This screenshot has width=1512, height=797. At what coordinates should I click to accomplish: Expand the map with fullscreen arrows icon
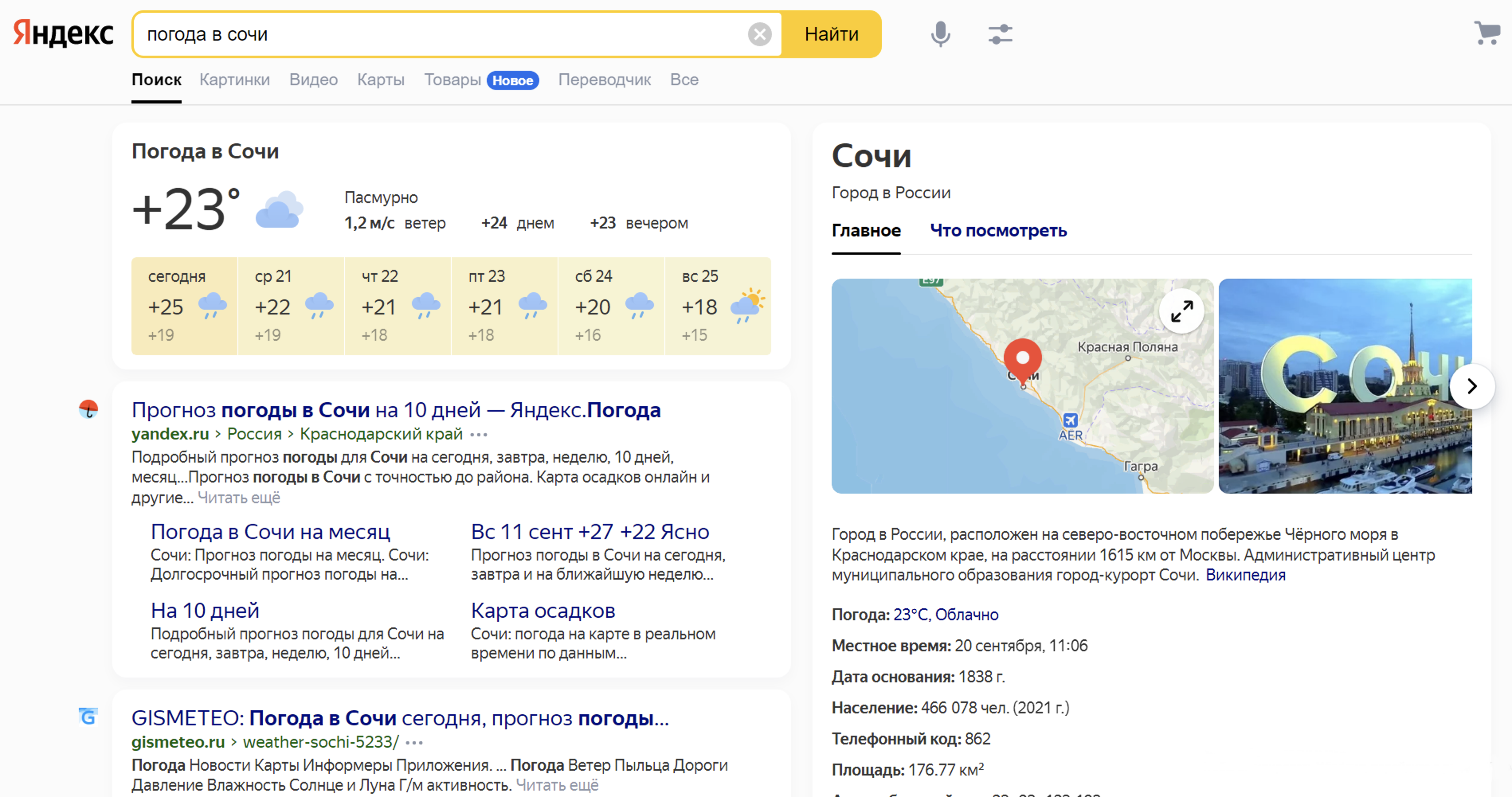1181,311
